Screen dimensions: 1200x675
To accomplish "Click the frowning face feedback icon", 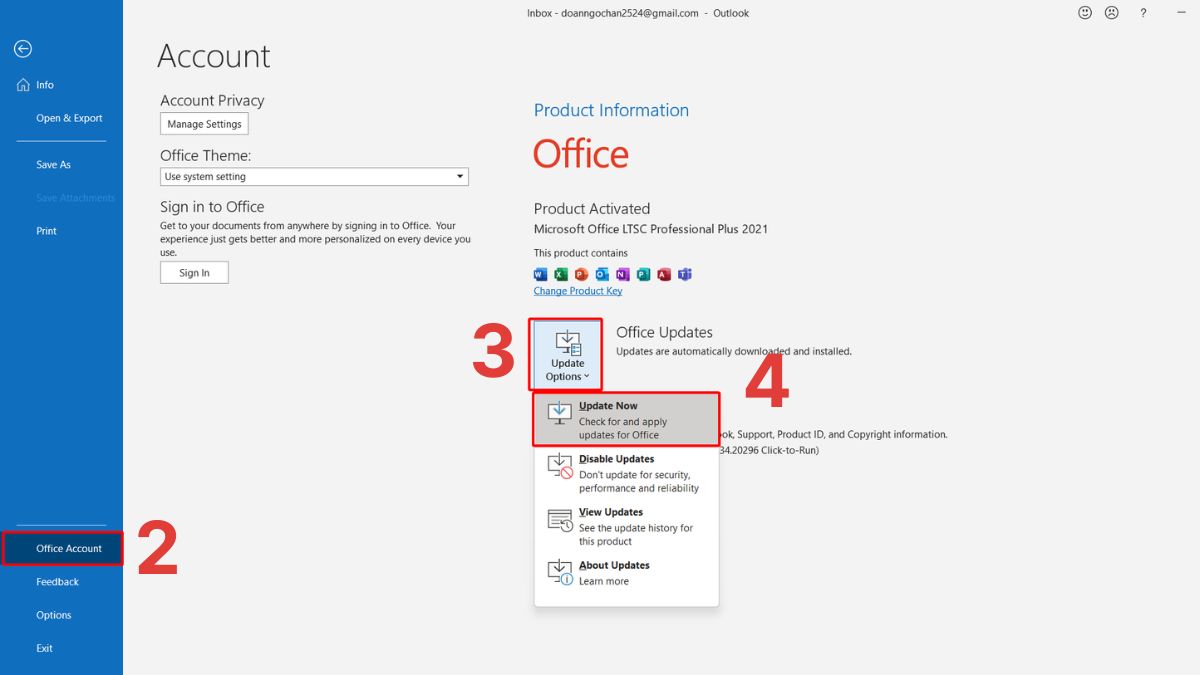I will click(1111, 13).
